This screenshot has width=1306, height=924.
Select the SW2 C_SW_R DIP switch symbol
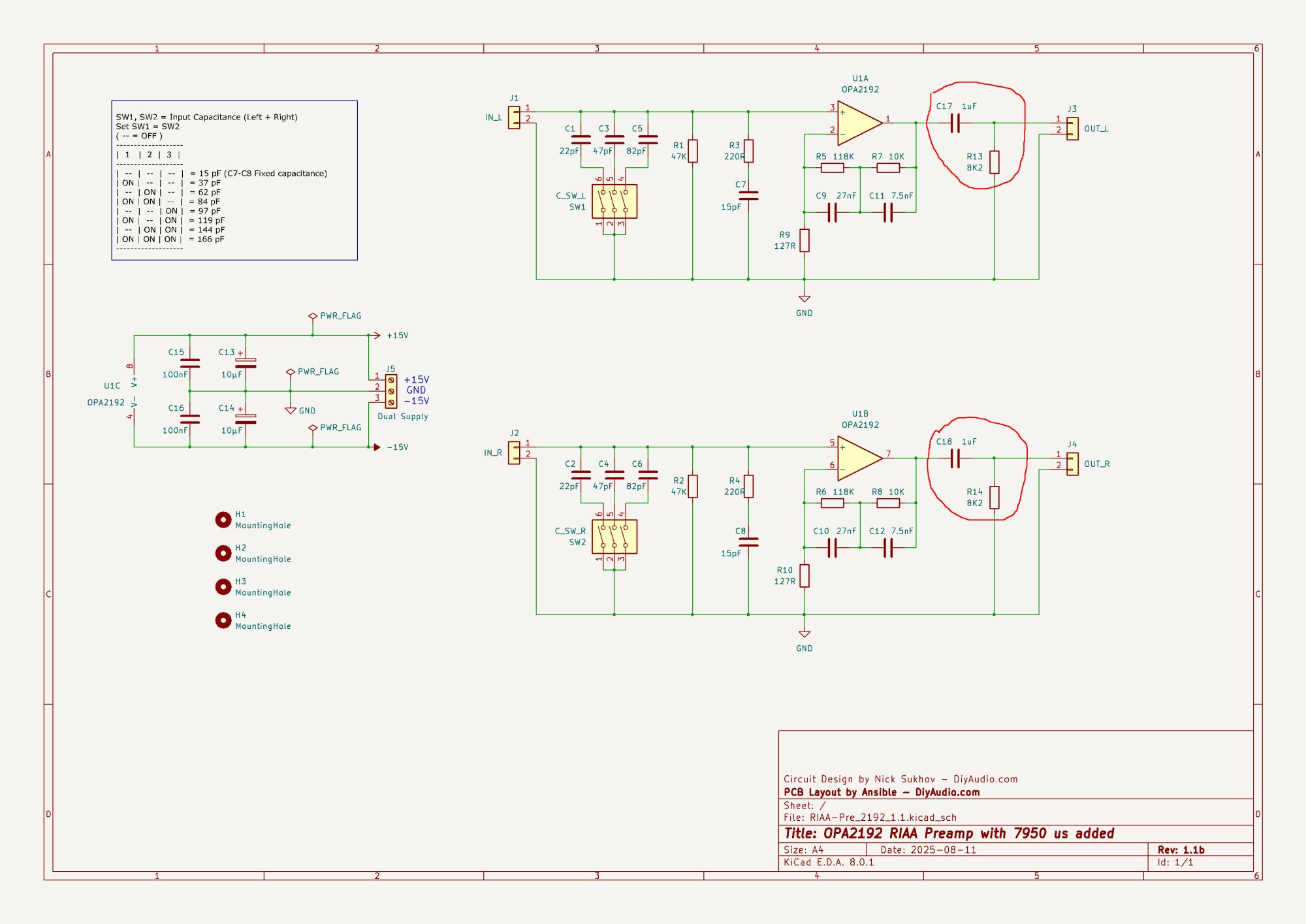coord(614,536)
